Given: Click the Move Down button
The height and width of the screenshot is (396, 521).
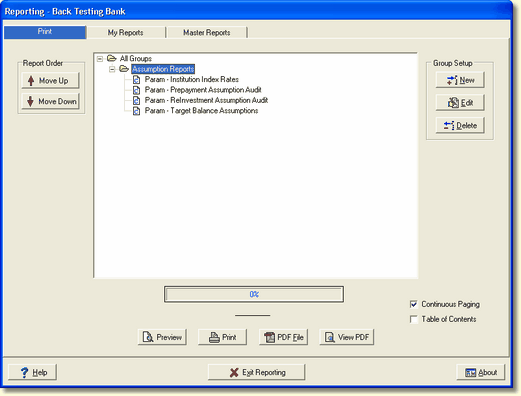Looking at the screenshot, I should [50, 101].
